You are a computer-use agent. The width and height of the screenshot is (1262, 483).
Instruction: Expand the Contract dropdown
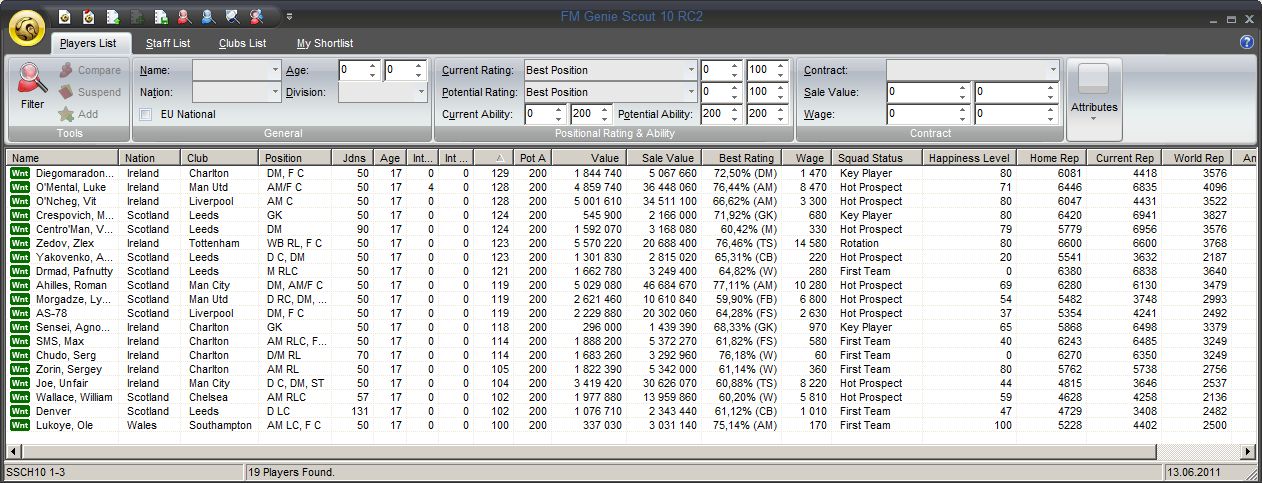point(1052,70)
